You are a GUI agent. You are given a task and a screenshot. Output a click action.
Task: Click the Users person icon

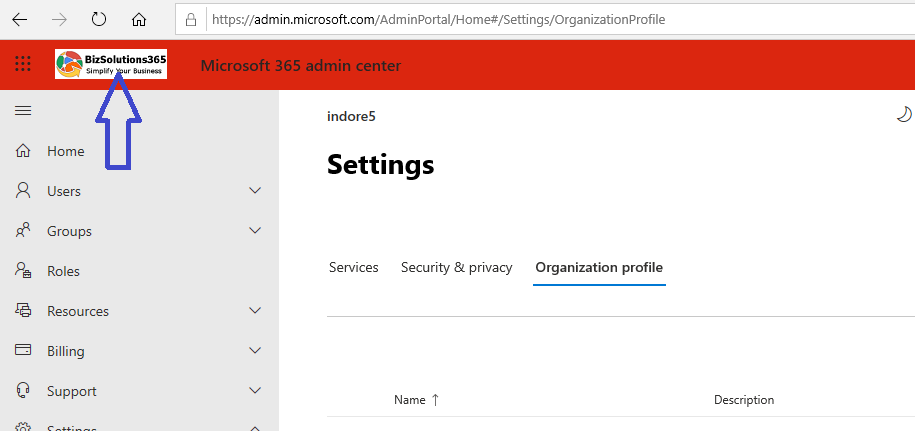23,191
